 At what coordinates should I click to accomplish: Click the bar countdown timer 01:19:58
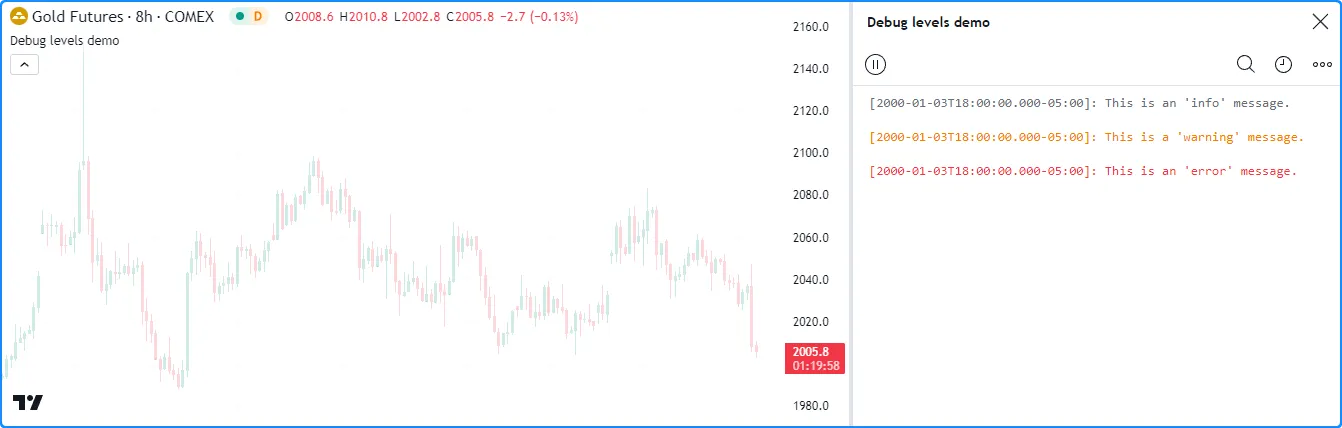pos(816,366)
